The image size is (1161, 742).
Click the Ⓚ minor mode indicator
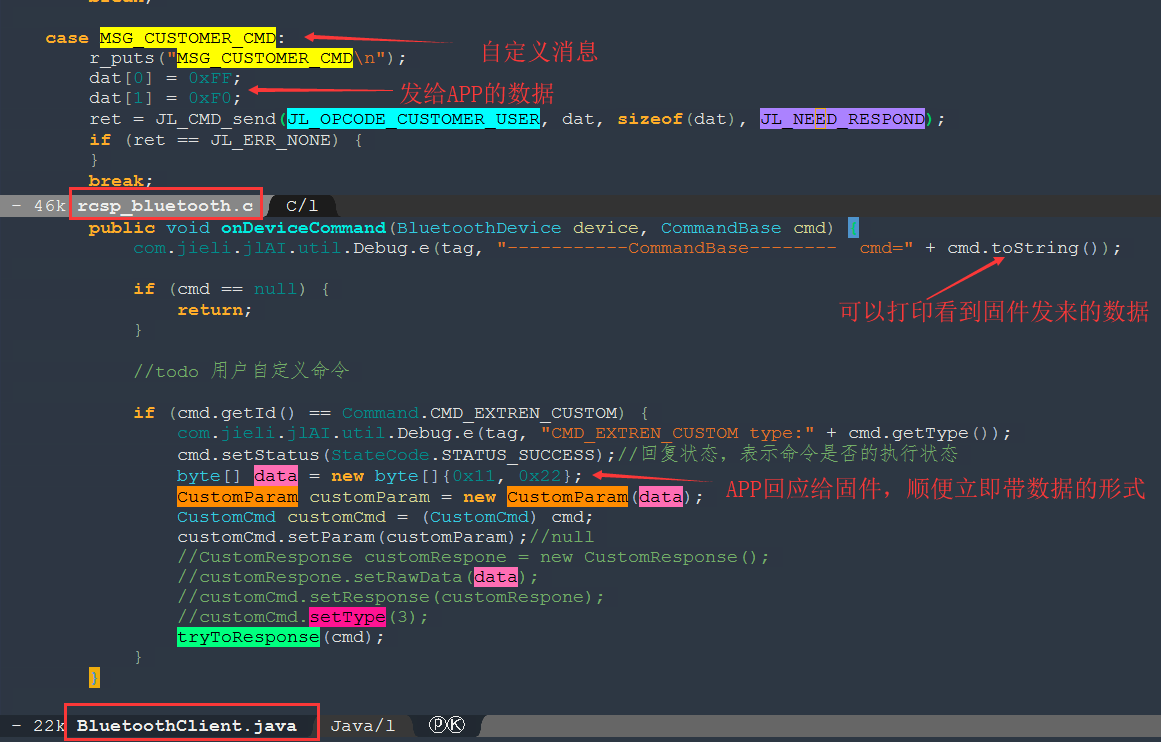455,725
